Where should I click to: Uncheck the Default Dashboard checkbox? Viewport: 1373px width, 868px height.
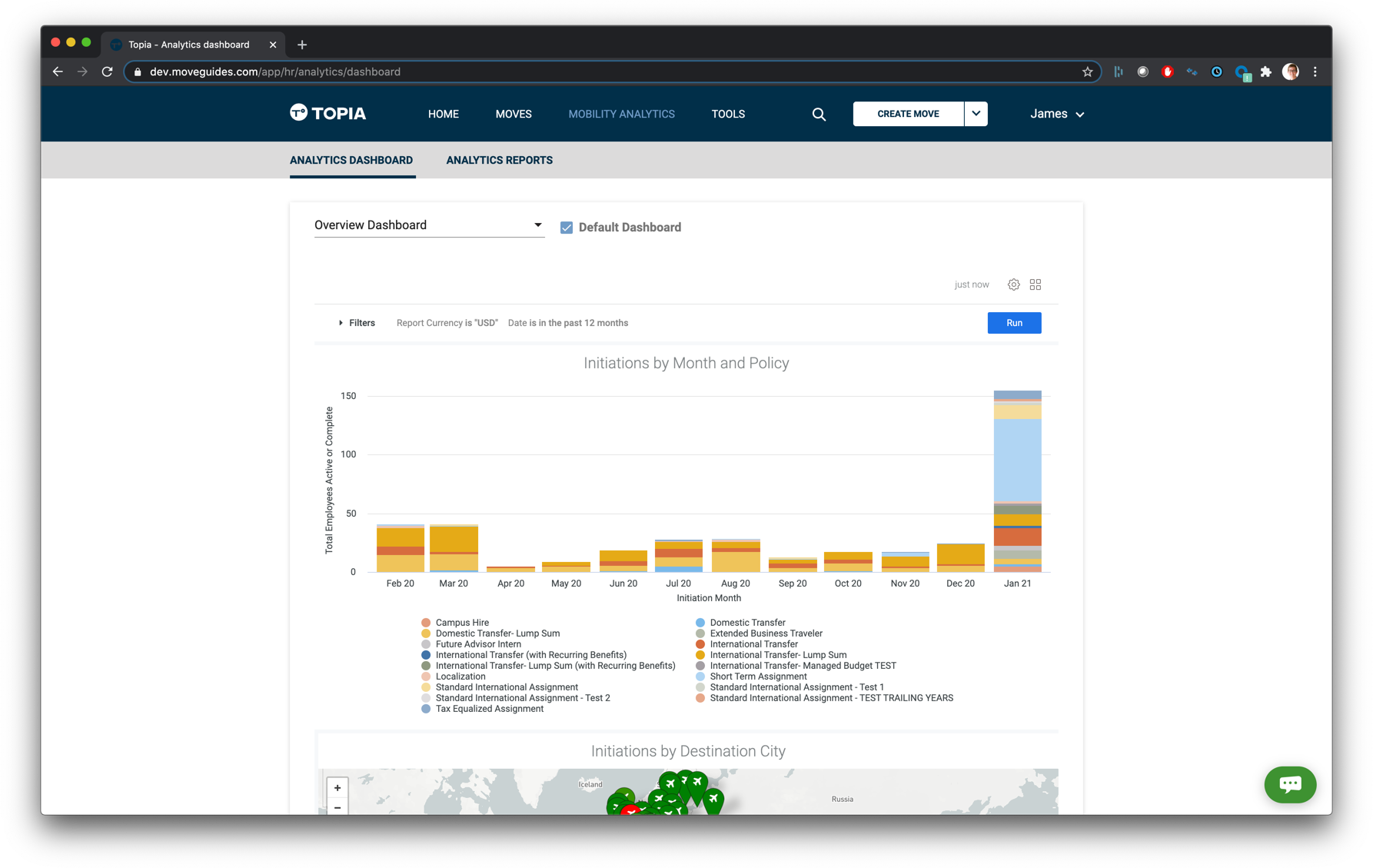pyautogui.click(x=567, y=228)
